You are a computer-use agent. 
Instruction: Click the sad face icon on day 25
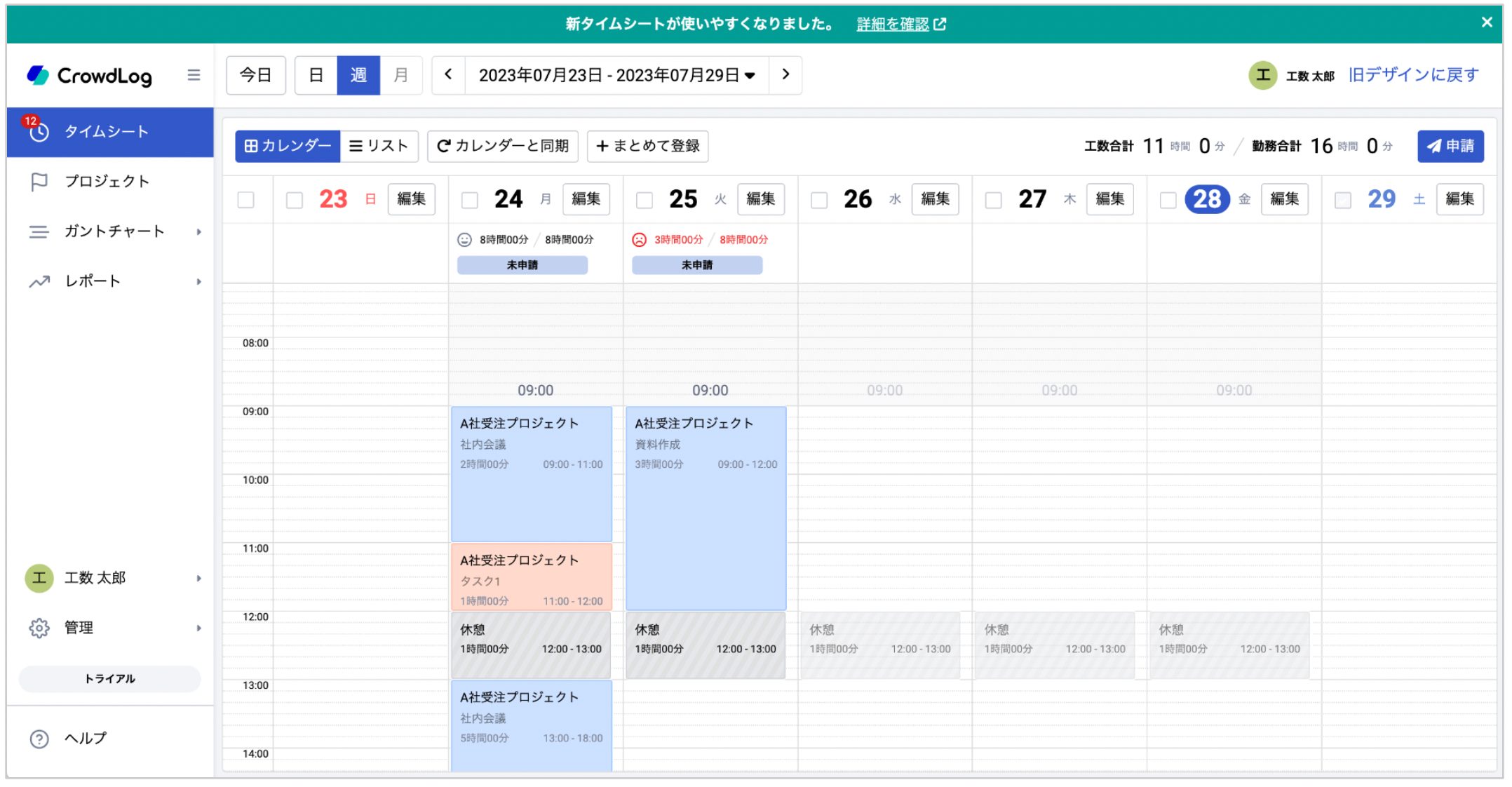(639, 240)
